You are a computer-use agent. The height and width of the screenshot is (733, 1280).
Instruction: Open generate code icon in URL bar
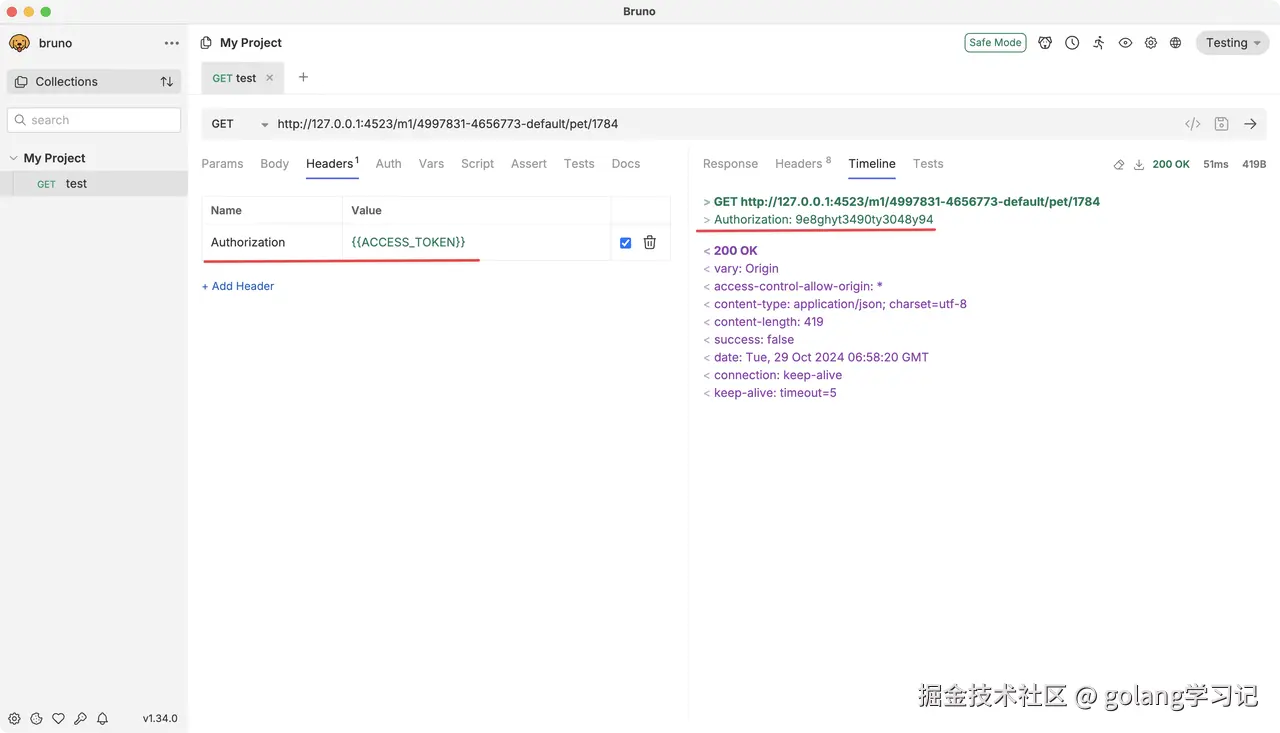coord(1192,124)
